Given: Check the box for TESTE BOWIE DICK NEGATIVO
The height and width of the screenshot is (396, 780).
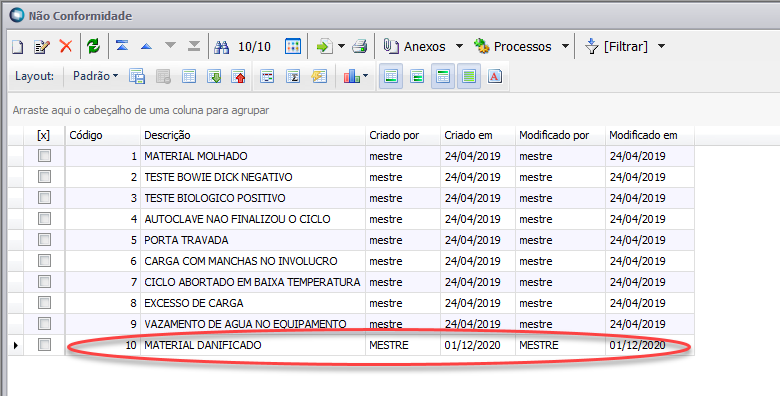Looking at the screenshot, I should (x=44, y=177).
